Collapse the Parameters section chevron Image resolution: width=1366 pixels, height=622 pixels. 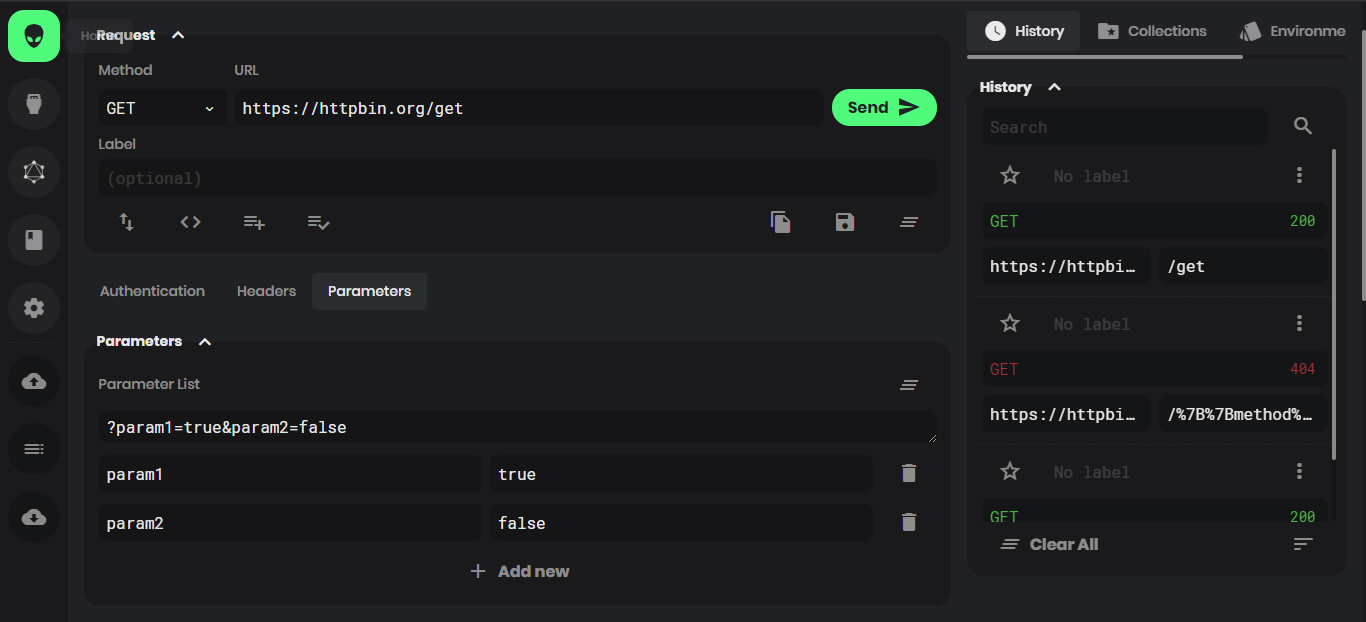click(x=204, y=341)
